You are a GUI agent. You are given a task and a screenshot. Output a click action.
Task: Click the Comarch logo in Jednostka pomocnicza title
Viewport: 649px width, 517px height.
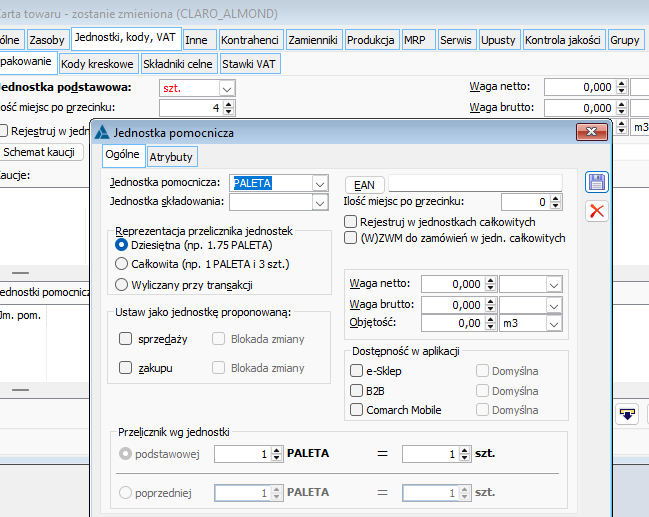tap(102, 132)
